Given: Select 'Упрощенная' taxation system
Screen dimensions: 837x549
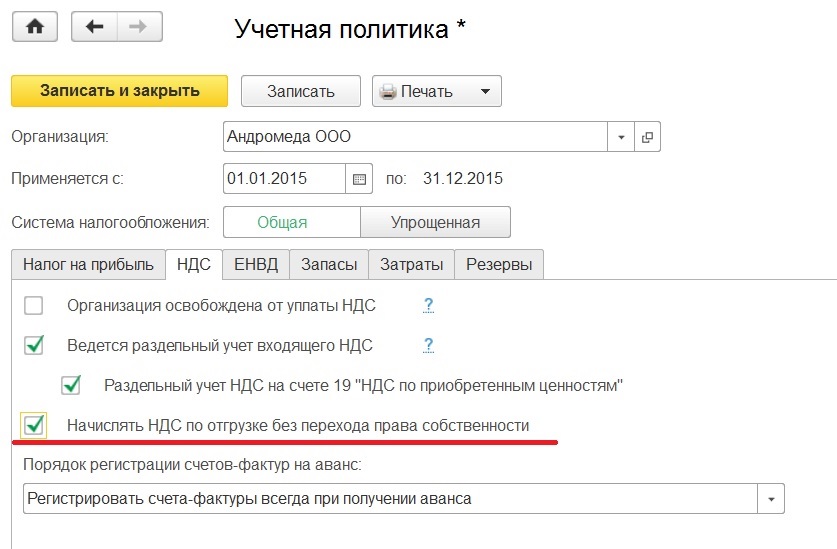Looking at the screenshot, I should coord(435,222).
